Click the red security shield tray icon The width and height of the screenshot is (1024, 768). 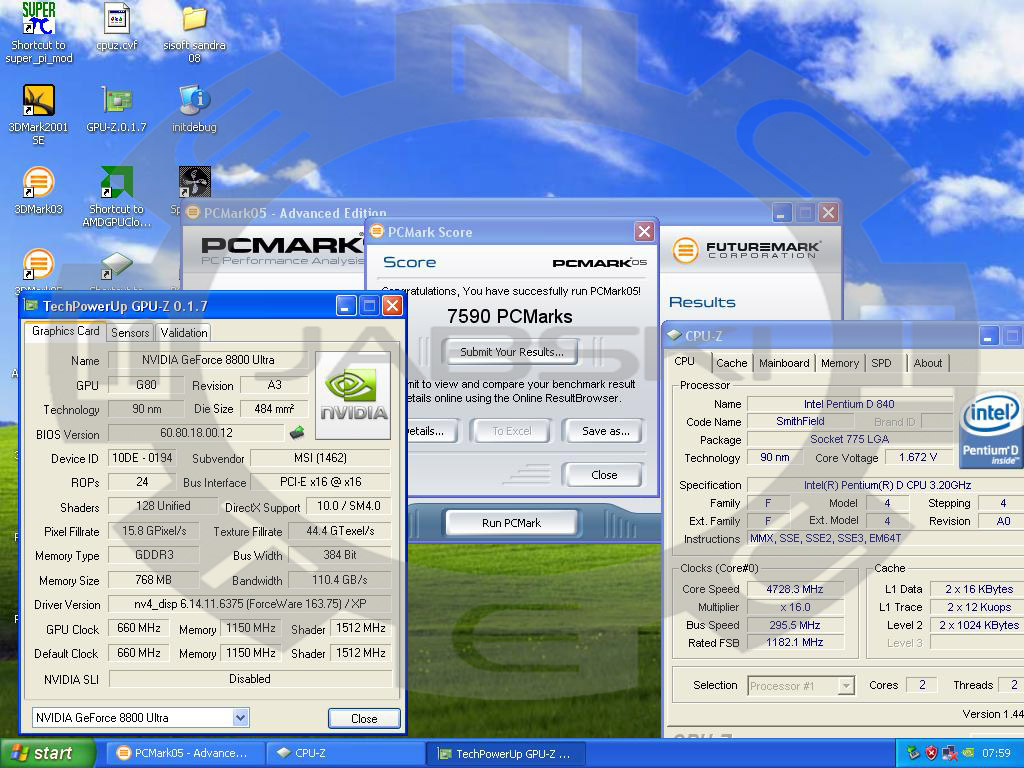point(931,753)
